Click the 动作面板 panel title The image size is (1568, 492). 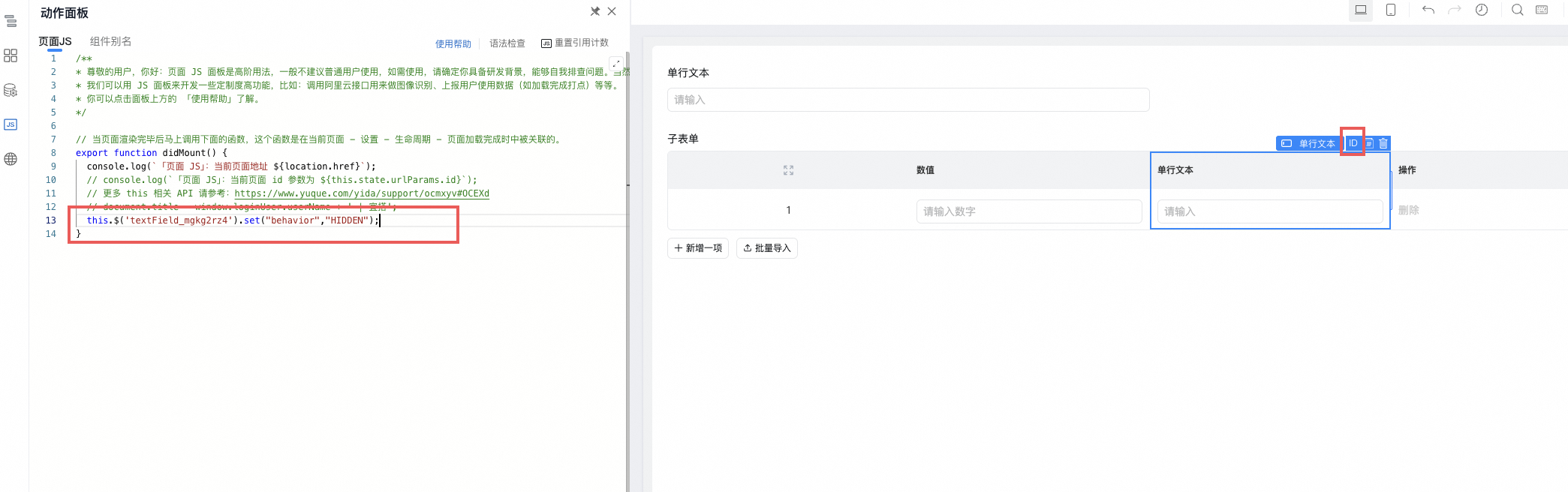(x=65, y=13)
